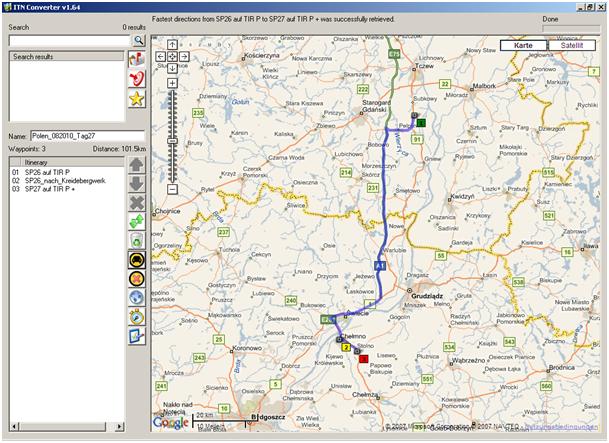Click the Name field Polen_082010_Tag27
609x443 pixels.
coord(87,136)
